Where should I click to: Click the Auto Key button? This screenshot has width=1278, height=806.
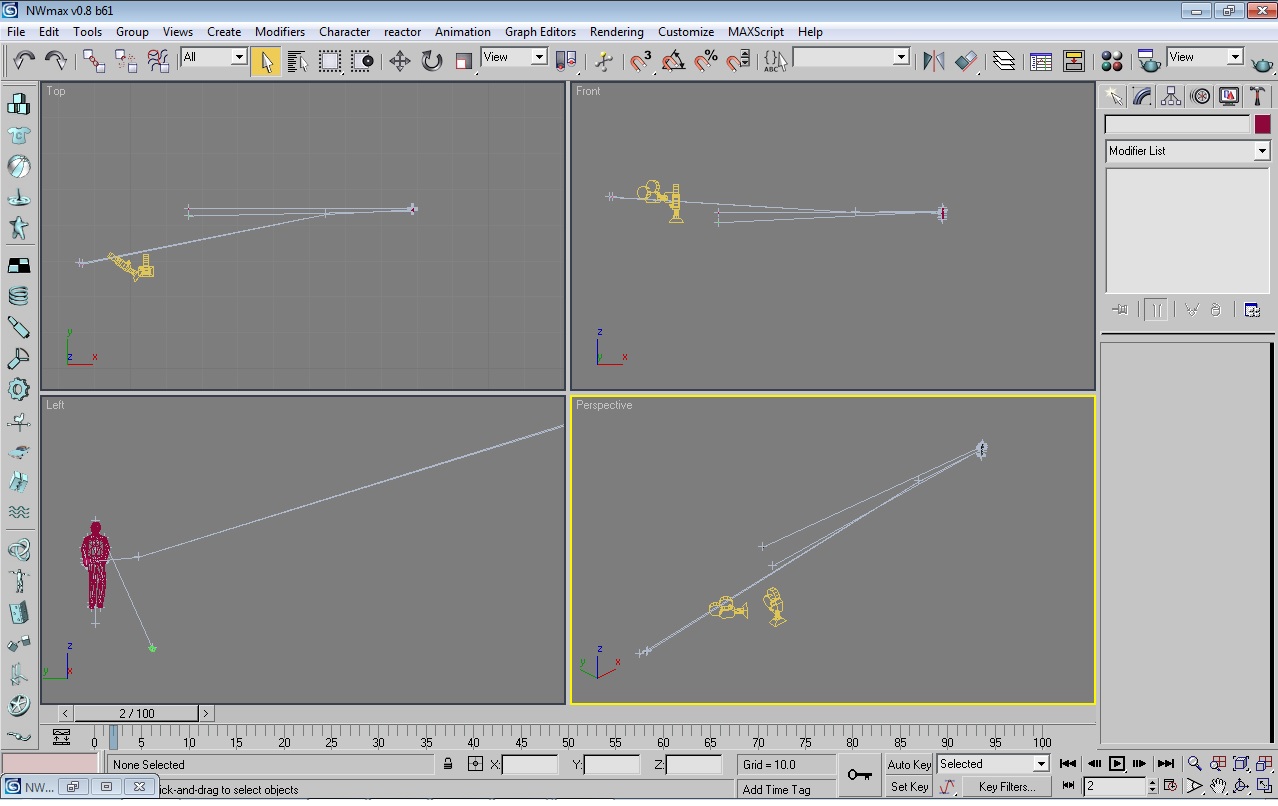[909, 765]
